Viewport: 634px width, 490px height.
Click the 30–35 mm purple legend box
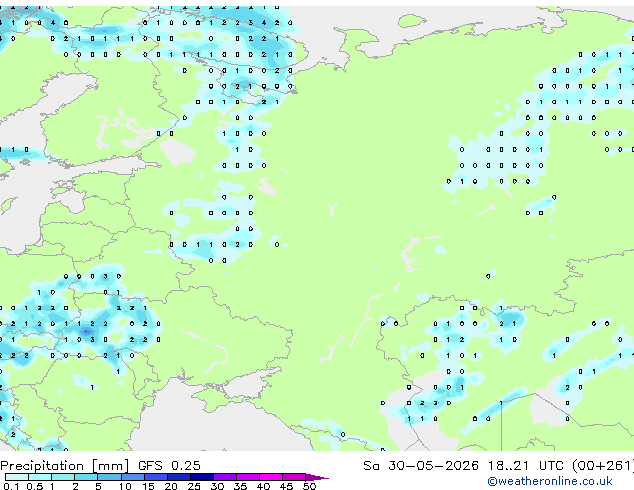pos(225,477)
